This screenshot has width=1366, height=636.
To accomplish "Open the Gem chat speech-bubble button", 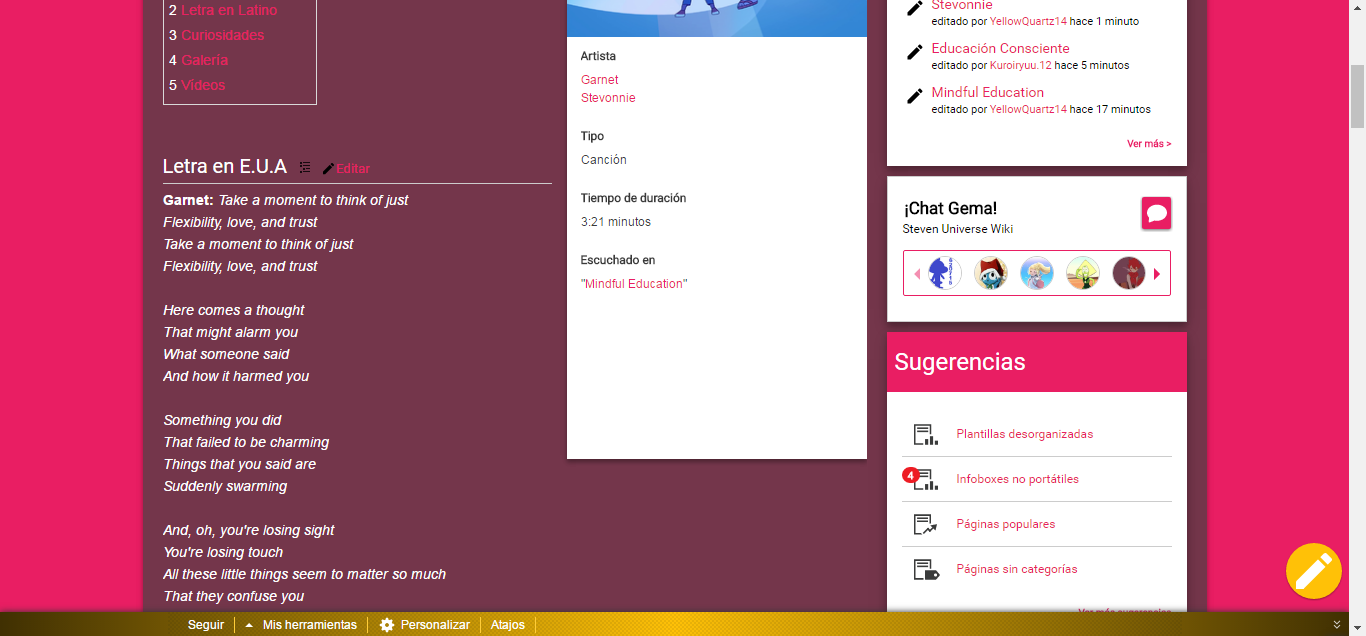I will [x=1157, y=213].
